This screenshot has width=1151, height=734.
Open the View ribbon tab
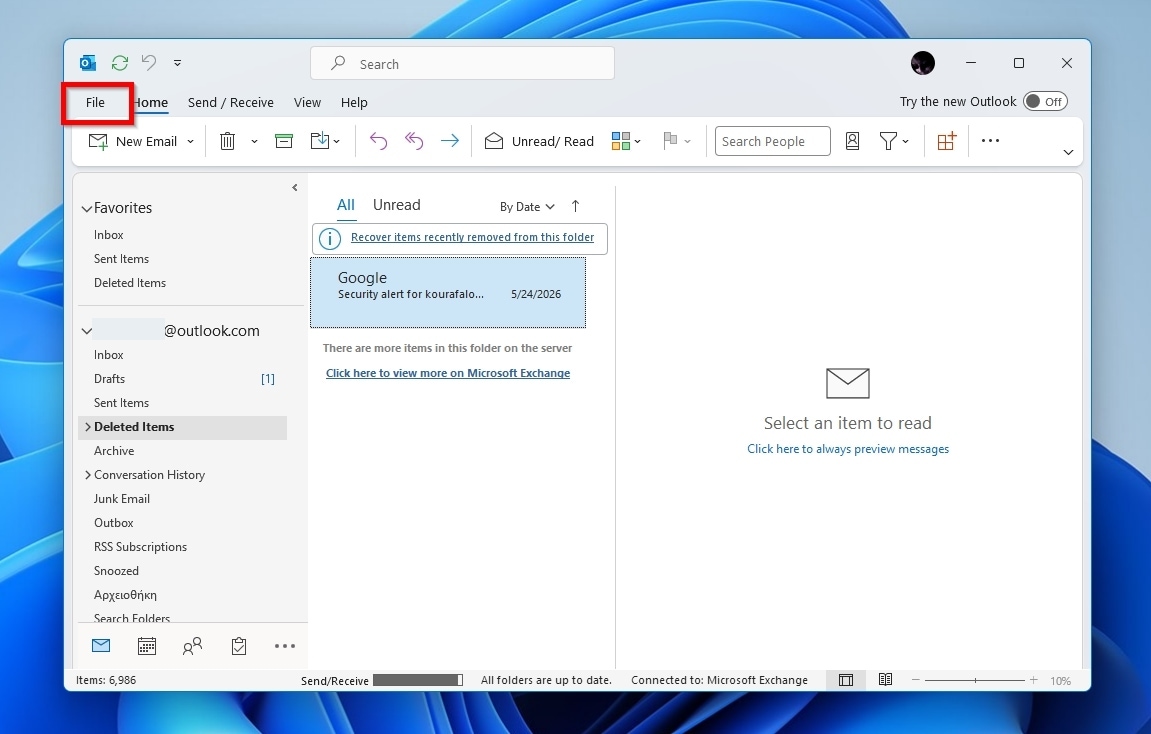coord(307,103)
